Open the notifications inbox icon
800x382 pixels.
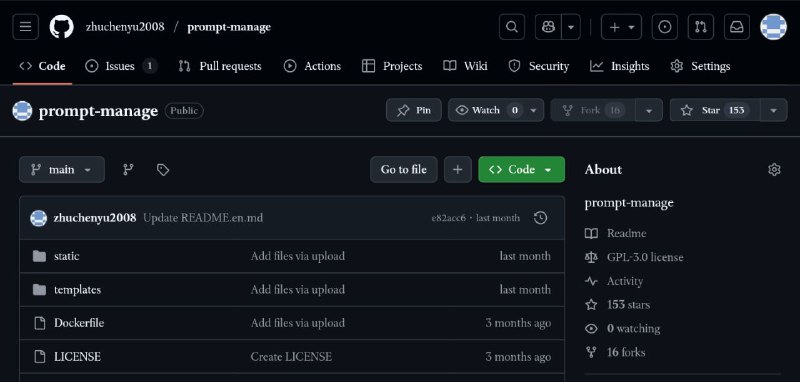coord(737,27)
